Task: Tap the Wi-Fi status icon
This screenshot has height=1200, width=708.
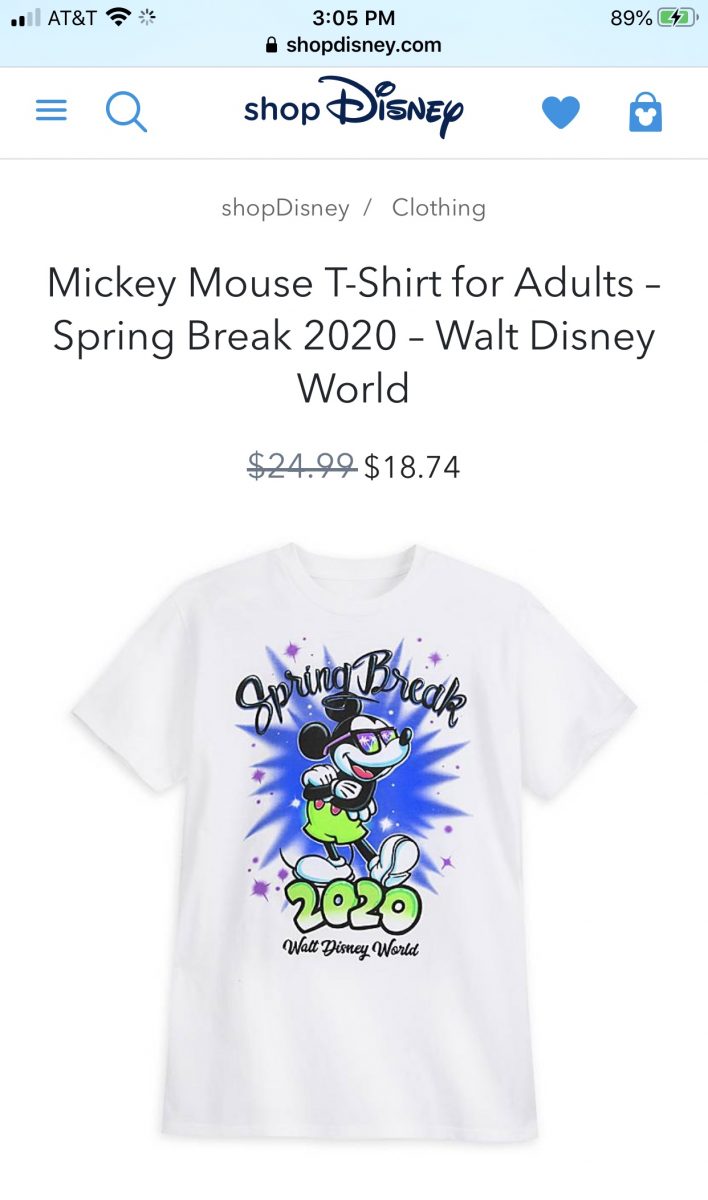Action: 119,17
